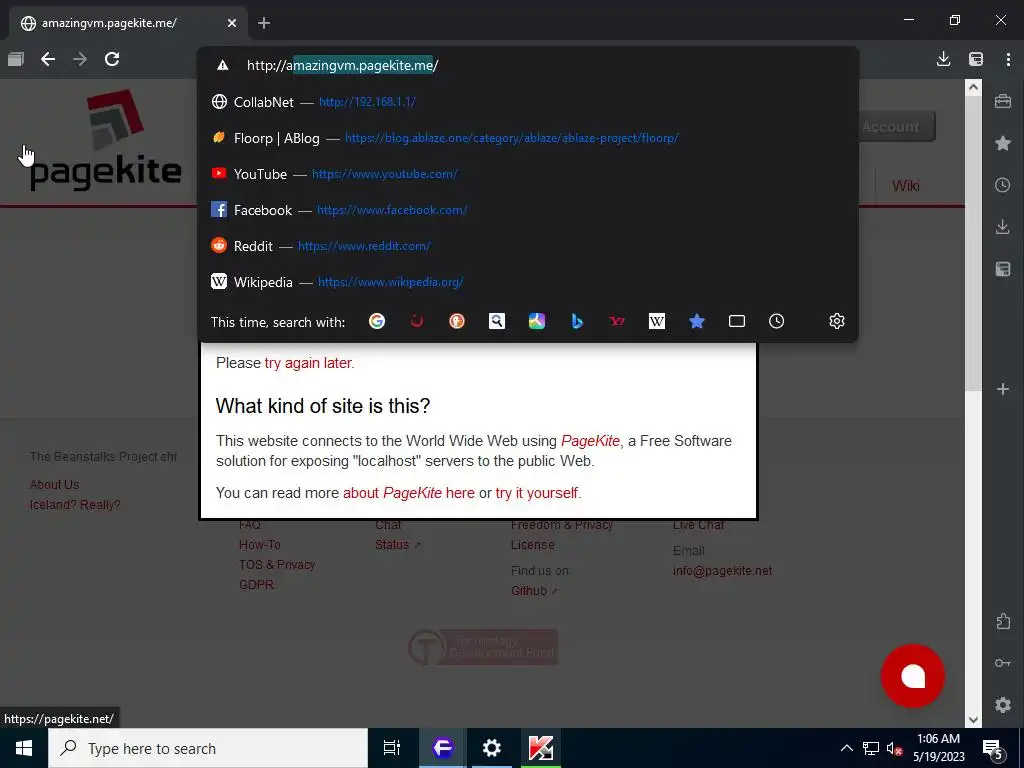1024x768 pixels.
Task: Open Kaspersky icon on taskbar
Action: 541,748
